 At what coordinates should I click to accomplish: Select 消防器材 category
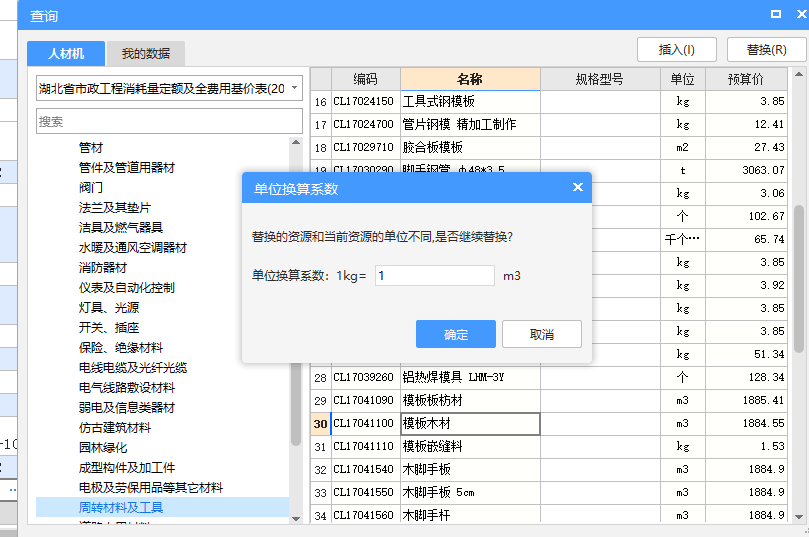[x=103, y=268]
